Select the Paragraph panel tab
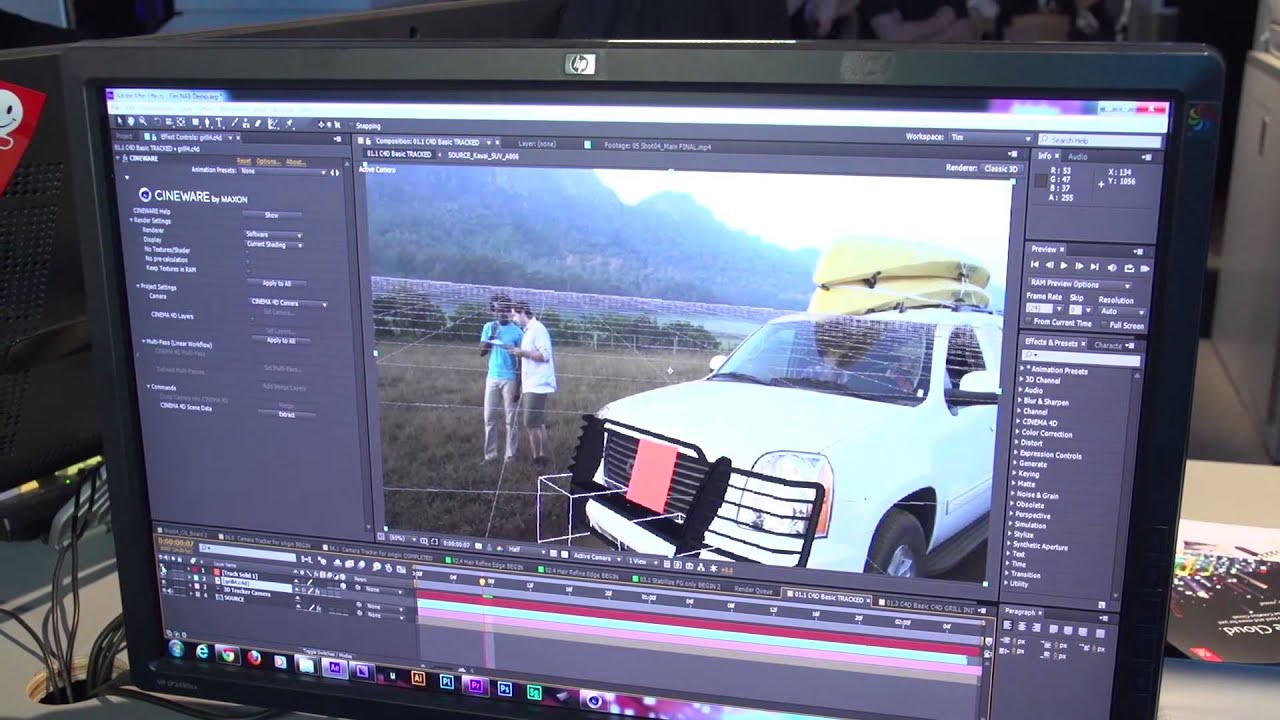Screen dimensions: 1280x720 tap(1020, 612)
